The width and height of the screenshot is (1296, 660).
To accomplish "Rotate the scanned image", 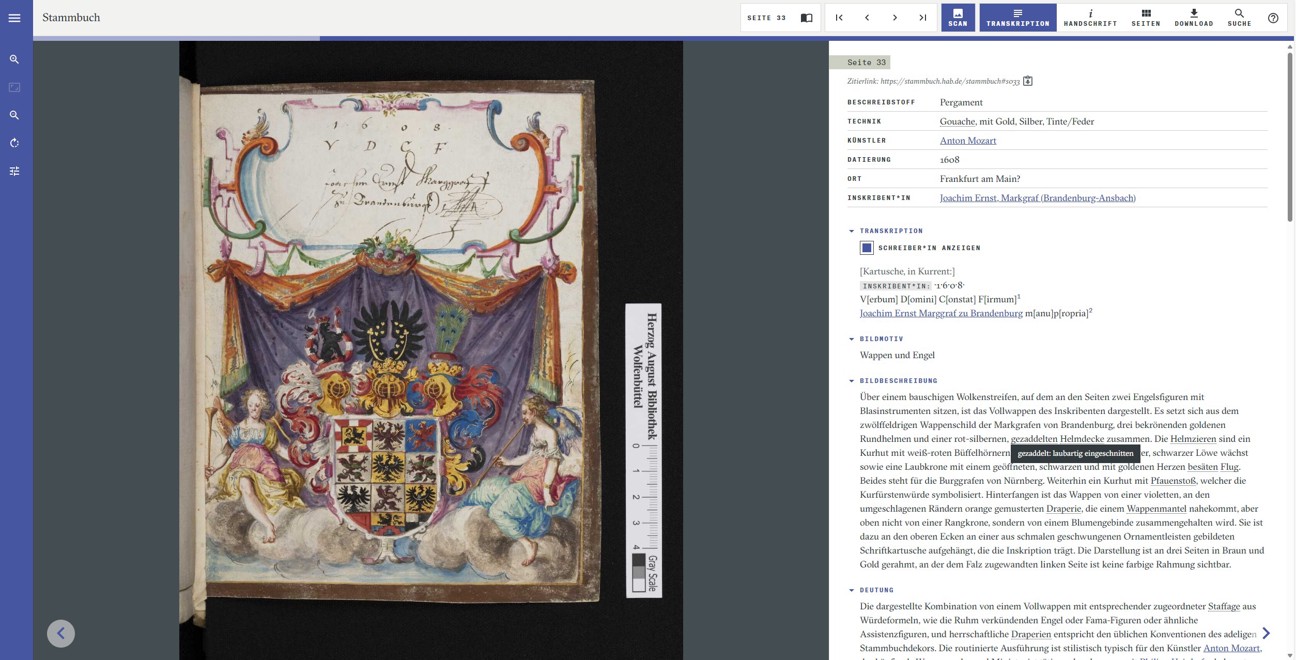I will pyautogui.click(x=14, y=143).
